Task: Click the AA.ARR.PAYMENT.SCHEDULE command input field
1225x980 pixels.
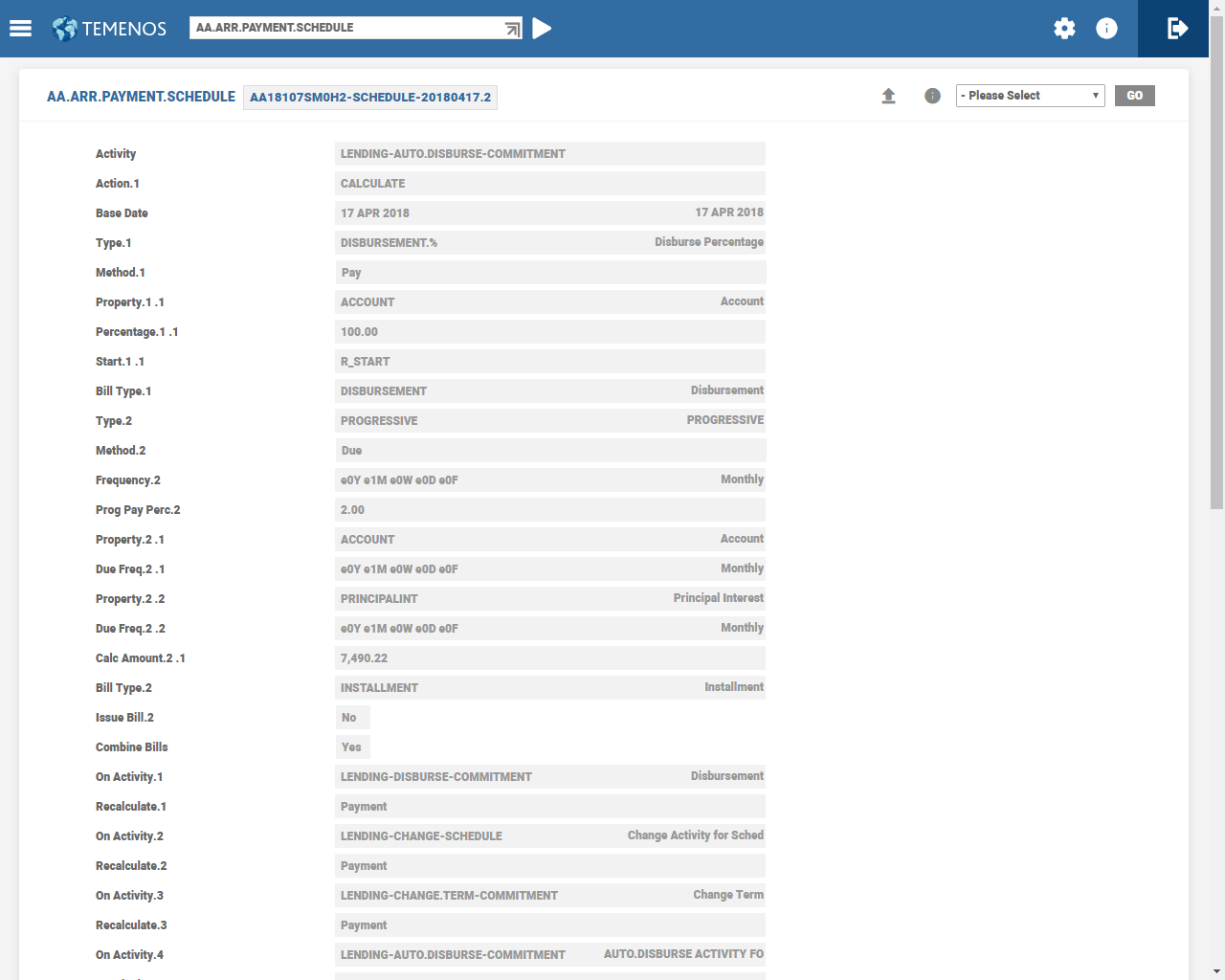Action: (345, 28)
